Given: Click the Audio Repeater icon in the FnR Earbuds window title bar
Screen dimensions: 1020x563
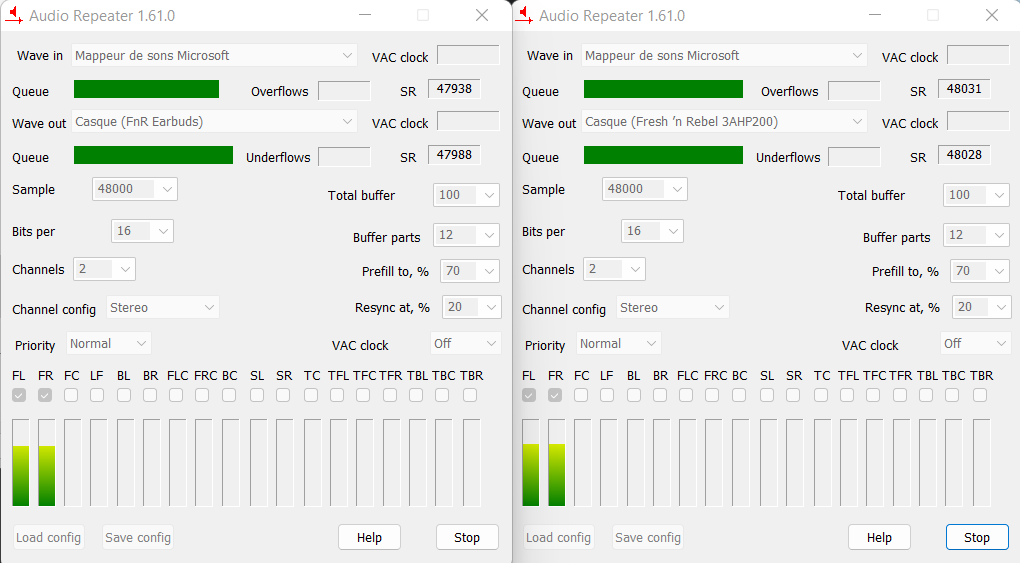Looking at the screenshot, I should (x=15, y=15).
